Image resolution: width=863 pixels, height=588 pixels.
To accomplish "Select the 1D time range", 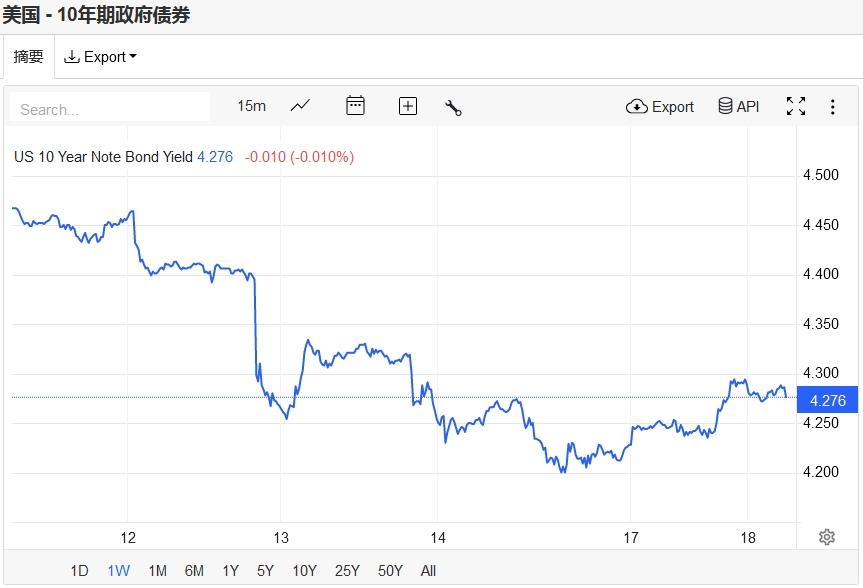I will pos(79,571).
